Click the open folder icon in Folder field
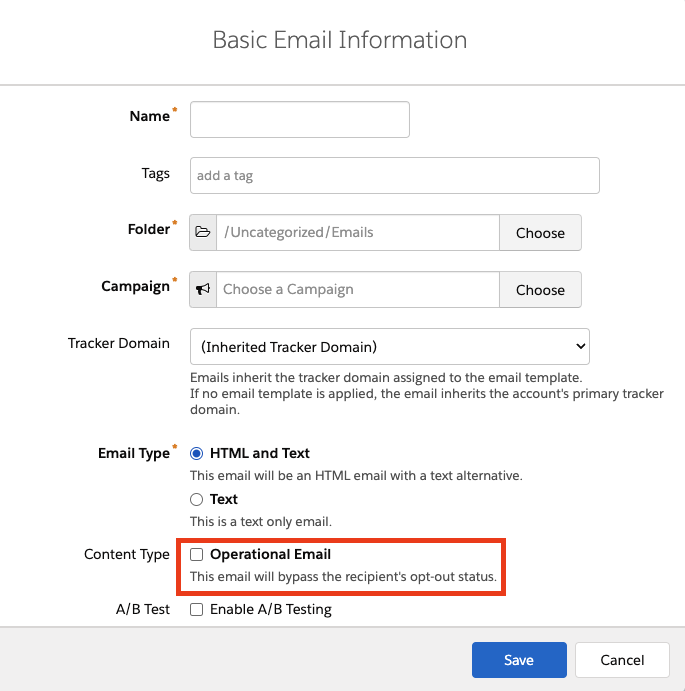The width and height of the screenshot is (685, 691). tap(203, 232)
